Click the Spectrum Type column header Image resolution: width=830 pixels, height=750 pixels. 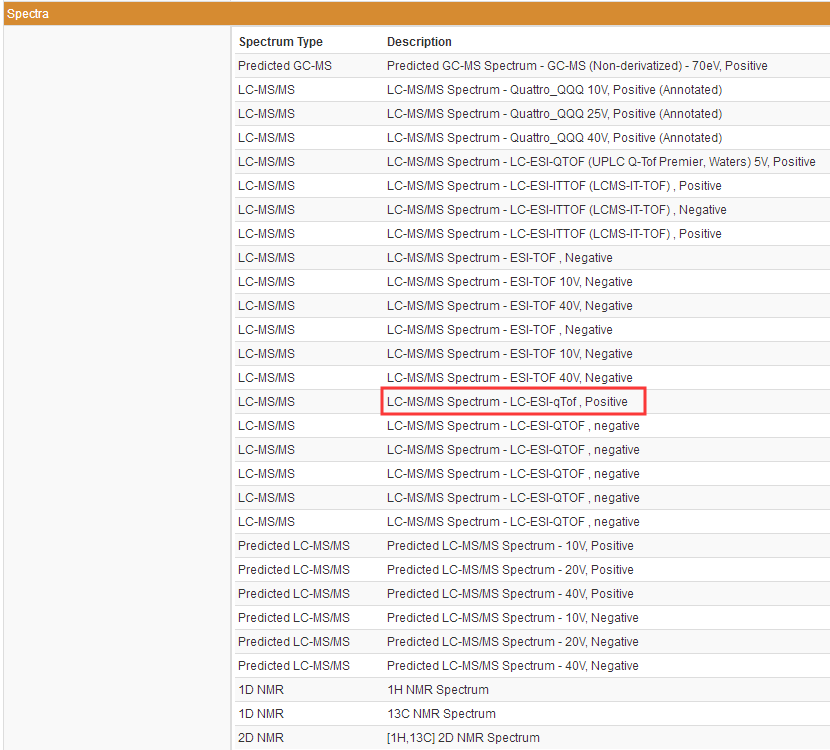281,42
